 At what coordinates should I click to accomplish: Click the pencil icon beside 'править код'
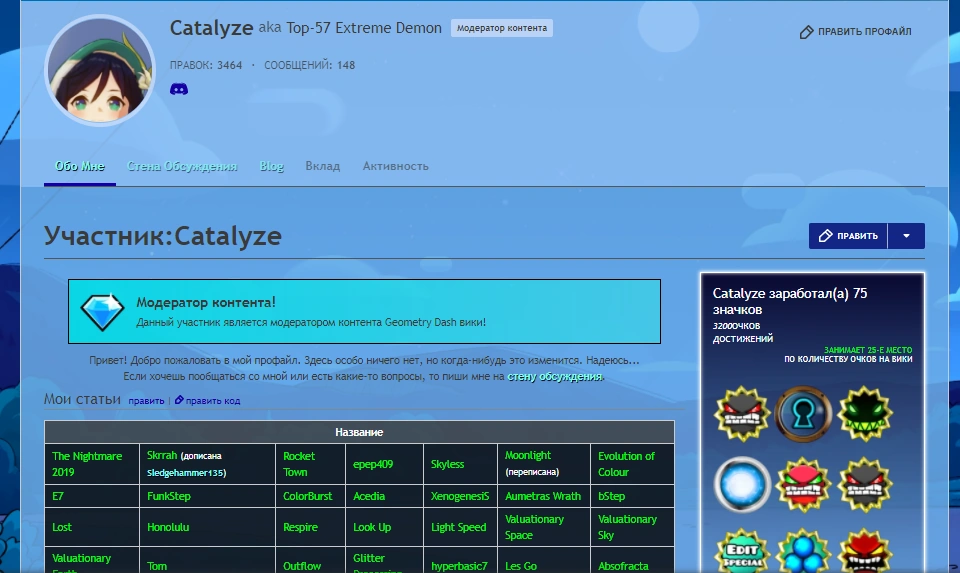pyautogui.click(x=179, y=400)
